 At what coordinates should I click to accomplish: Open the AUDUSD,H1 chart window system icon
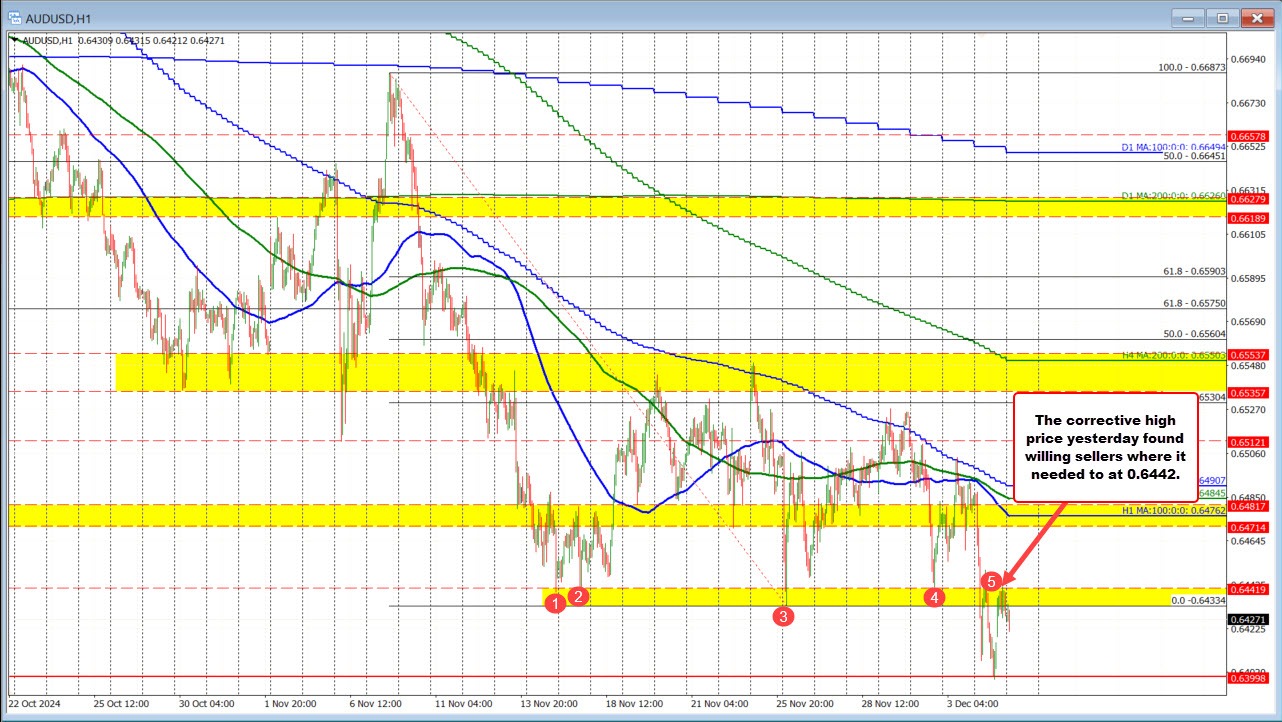16,17
